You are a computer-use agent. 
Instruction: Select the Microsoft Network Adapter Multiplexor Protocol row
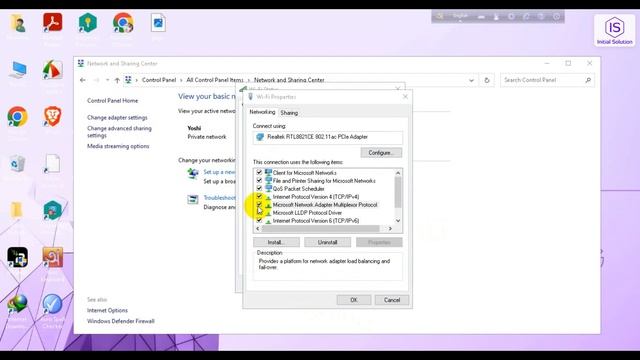click(325, 205)
